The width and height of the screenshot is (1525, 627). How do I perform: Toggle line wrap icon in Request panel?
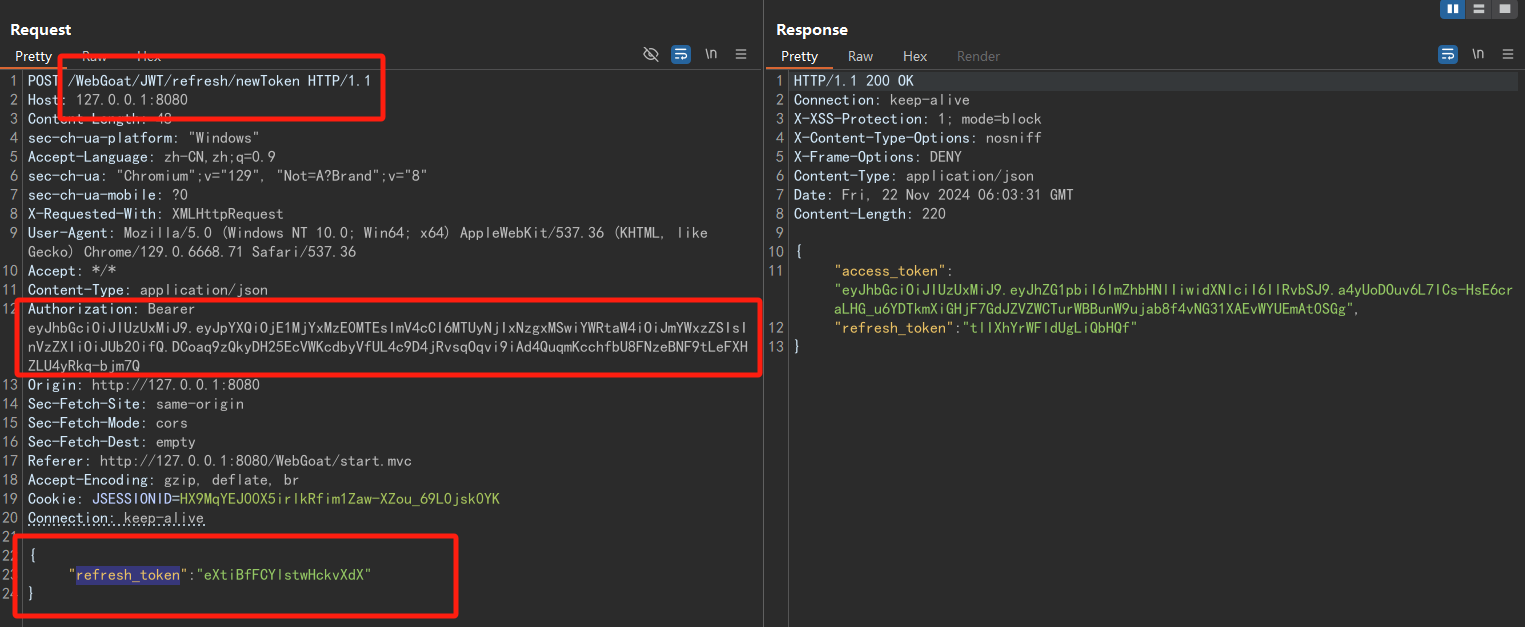681,54
